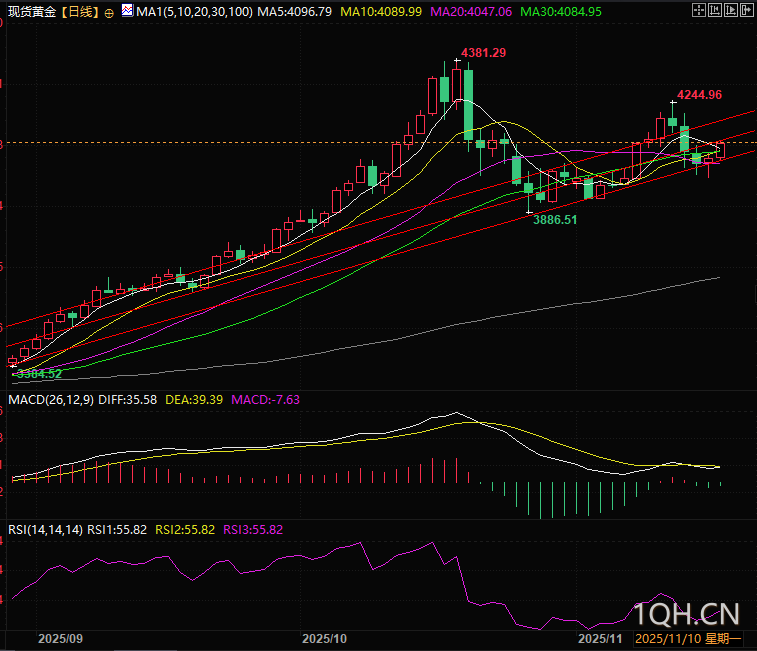Click the RSI1:55.82 reading
Screen dimensions: 757x651
[117, 529]
